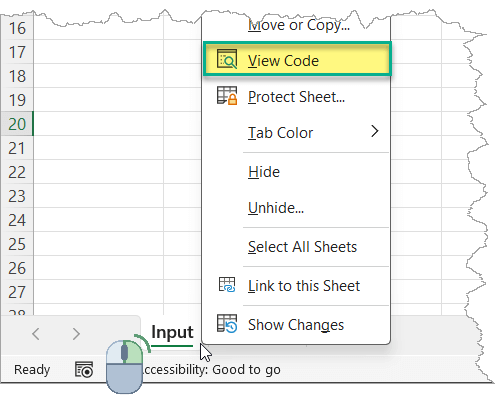The image size is (496, 396).
Task: Click the View Code magnifier icon
Action: tap(227, 59)
